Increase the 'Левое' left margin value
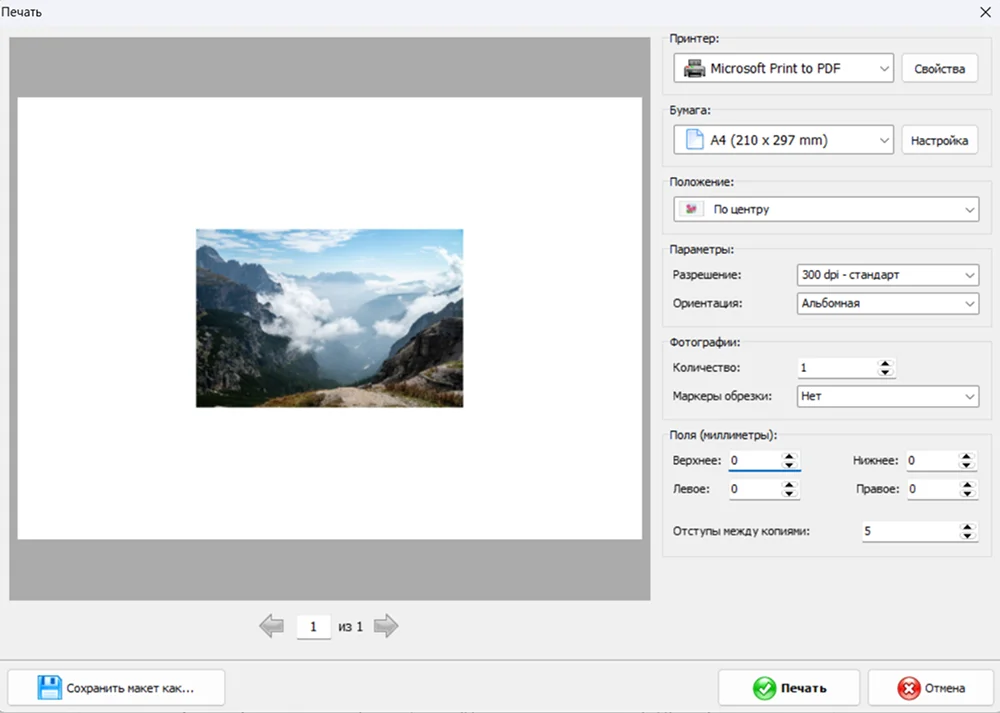Viewport: 1000px width, 713px height. [789, 485]
